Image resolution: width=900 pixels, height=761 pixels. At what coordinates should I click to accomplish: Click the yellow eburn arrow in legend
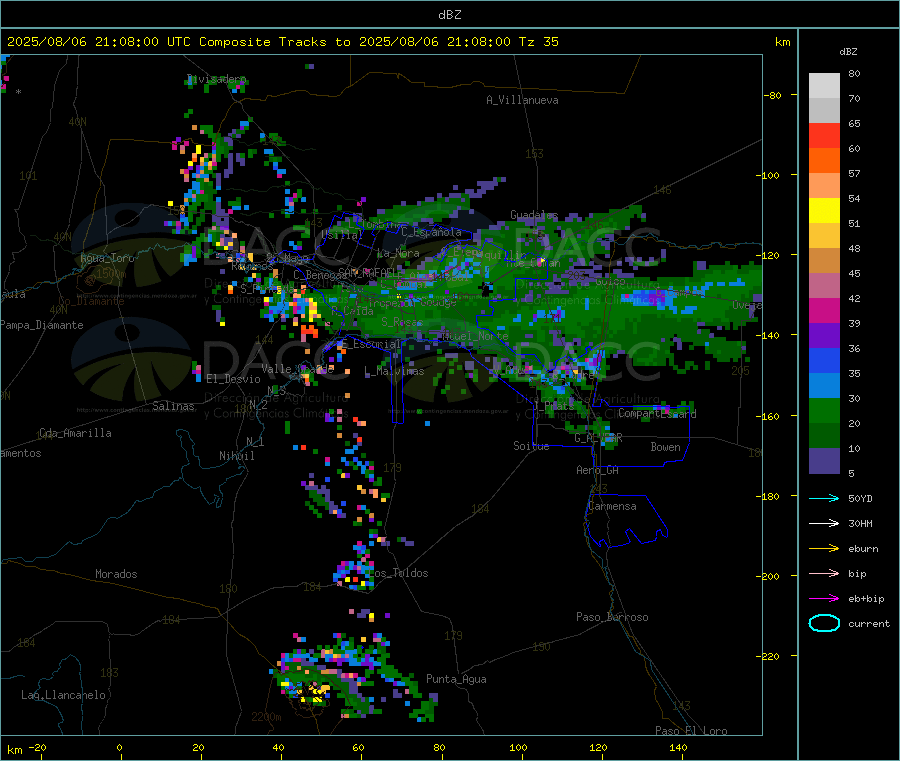tap(824, 548)
